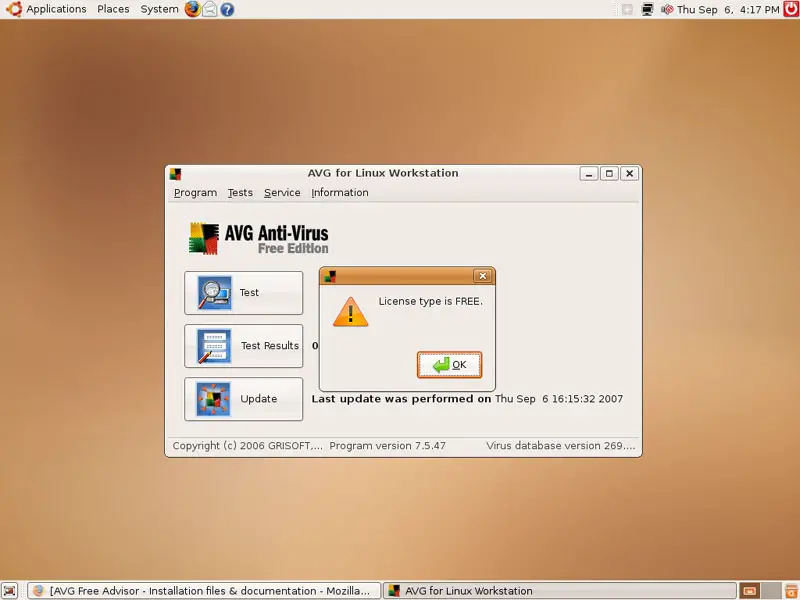Switch to the AVG Free Advisor Mozilla taskbar entry
The width and height of the screenshot is (800, 600).
tap(204, 591)
